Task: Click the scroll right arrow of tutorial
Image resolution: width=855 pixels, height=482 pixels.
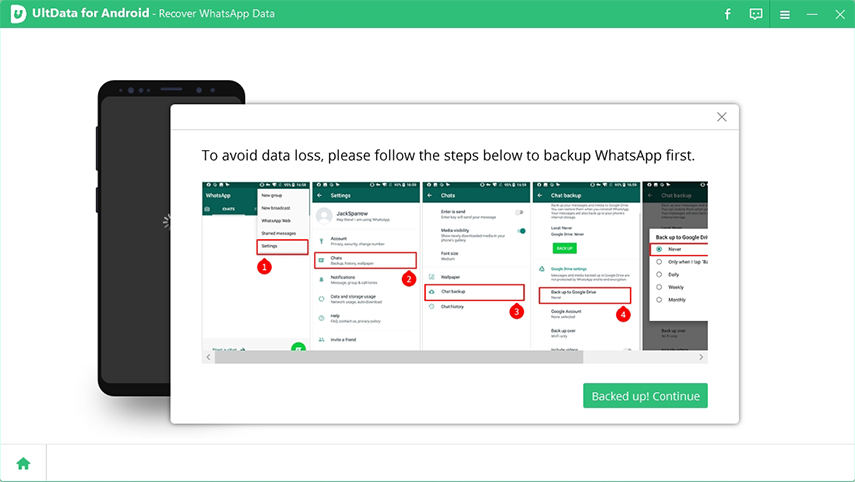Action: [701, 357]
